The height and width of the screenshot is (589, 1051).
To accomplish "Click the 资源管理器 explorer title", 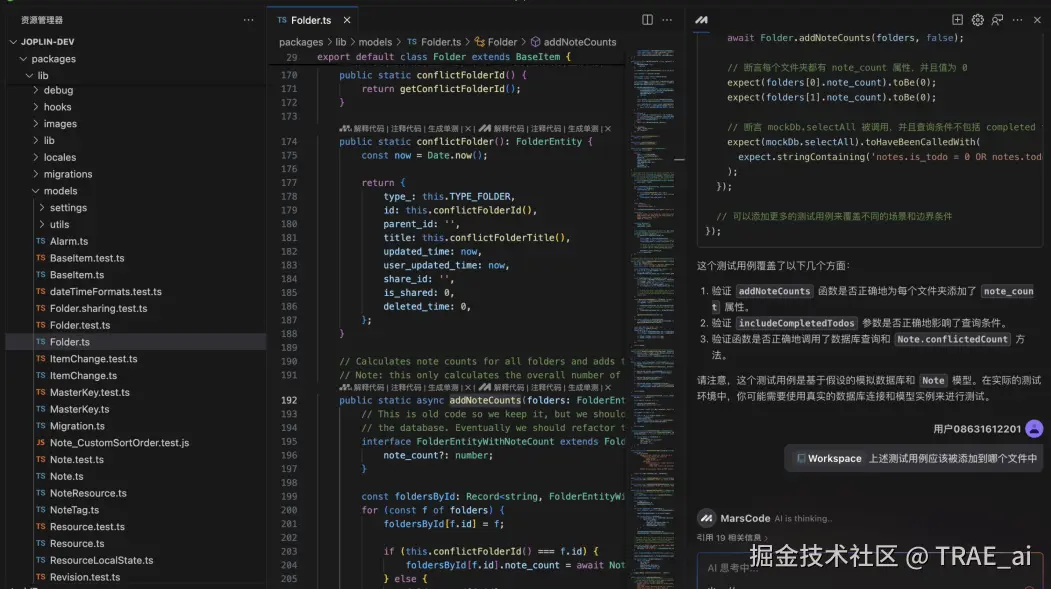I will pyautogui.click(x=42, y=20).
